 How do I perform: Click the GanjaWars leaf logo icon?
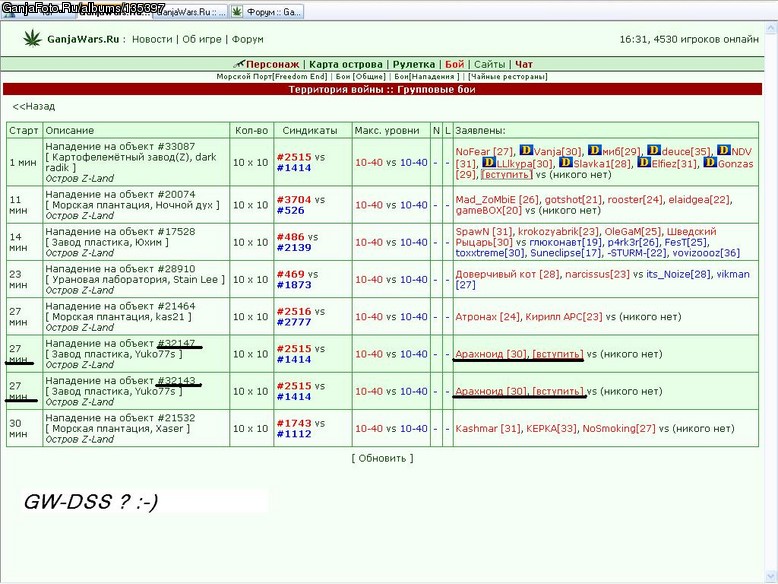tap(32, 38)
